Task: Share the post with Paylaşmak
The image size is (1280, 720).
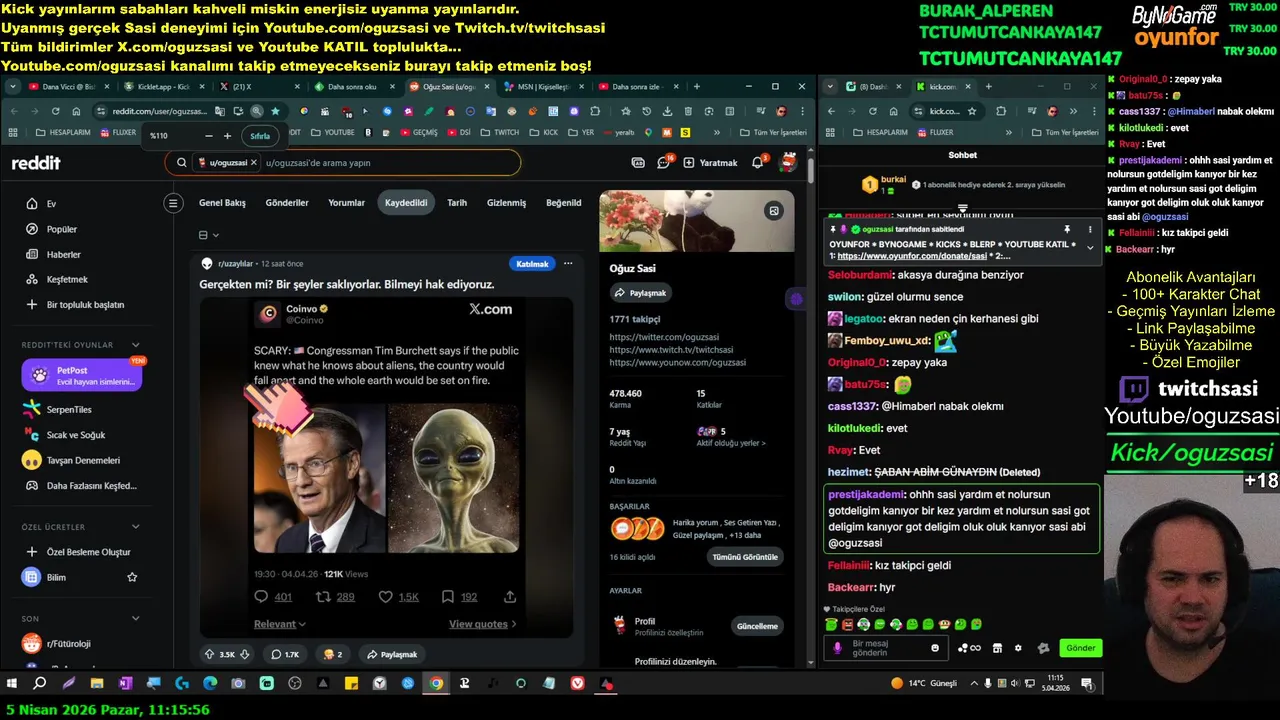Action: 392,654
